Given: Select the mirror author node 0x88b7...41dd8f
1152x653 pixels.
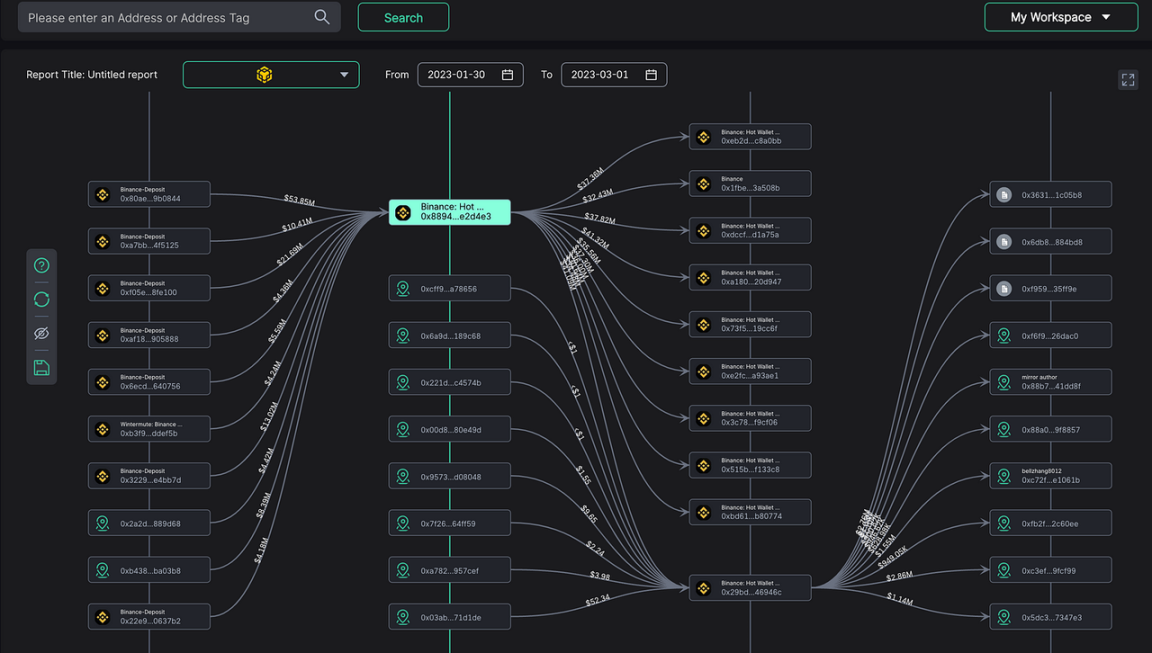Looking at the screenshot, I should (x=1050, y=382).
